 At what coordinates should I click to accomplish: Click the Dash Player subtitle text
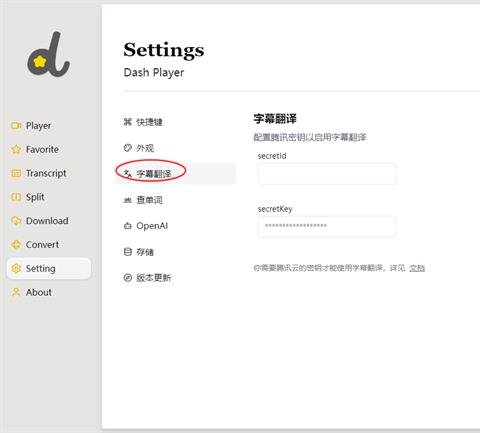(154, 73)
